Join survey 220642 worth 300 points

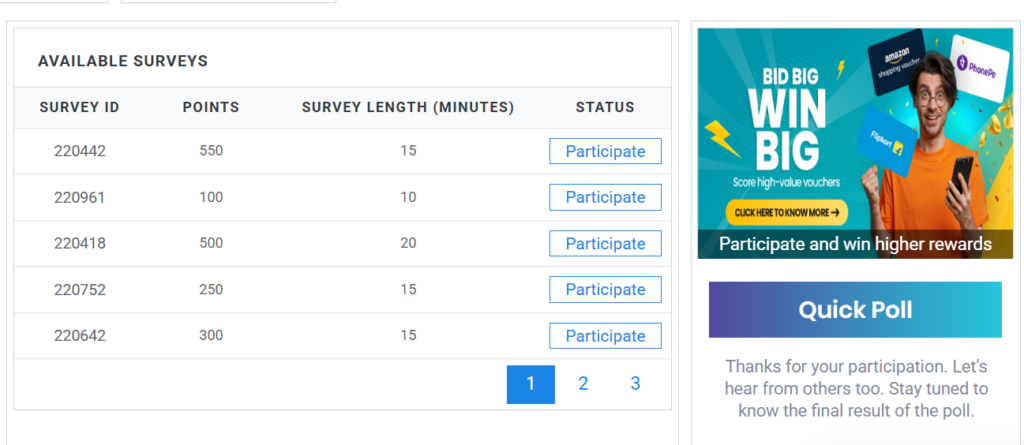pos(605,335)
